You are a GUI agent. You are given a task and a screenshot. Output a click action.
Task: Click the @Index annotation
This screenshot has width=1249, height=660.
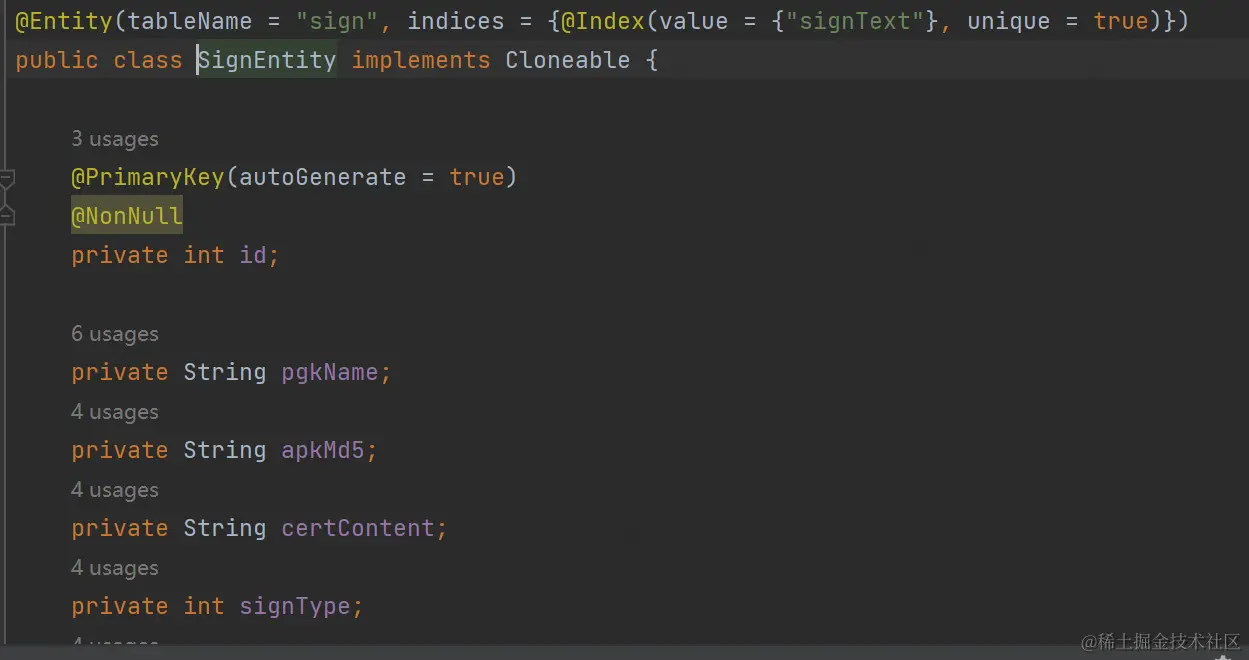[602, 21]
